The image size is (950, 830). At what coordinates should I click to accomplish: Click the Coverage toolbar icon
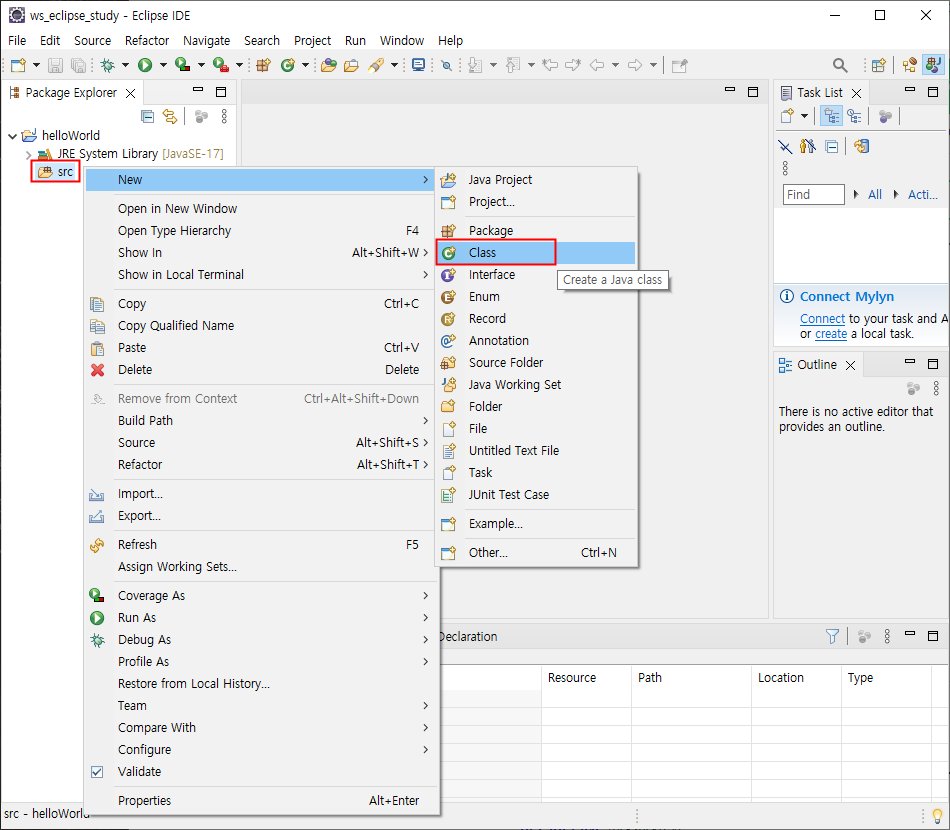[x=182, y=65]
